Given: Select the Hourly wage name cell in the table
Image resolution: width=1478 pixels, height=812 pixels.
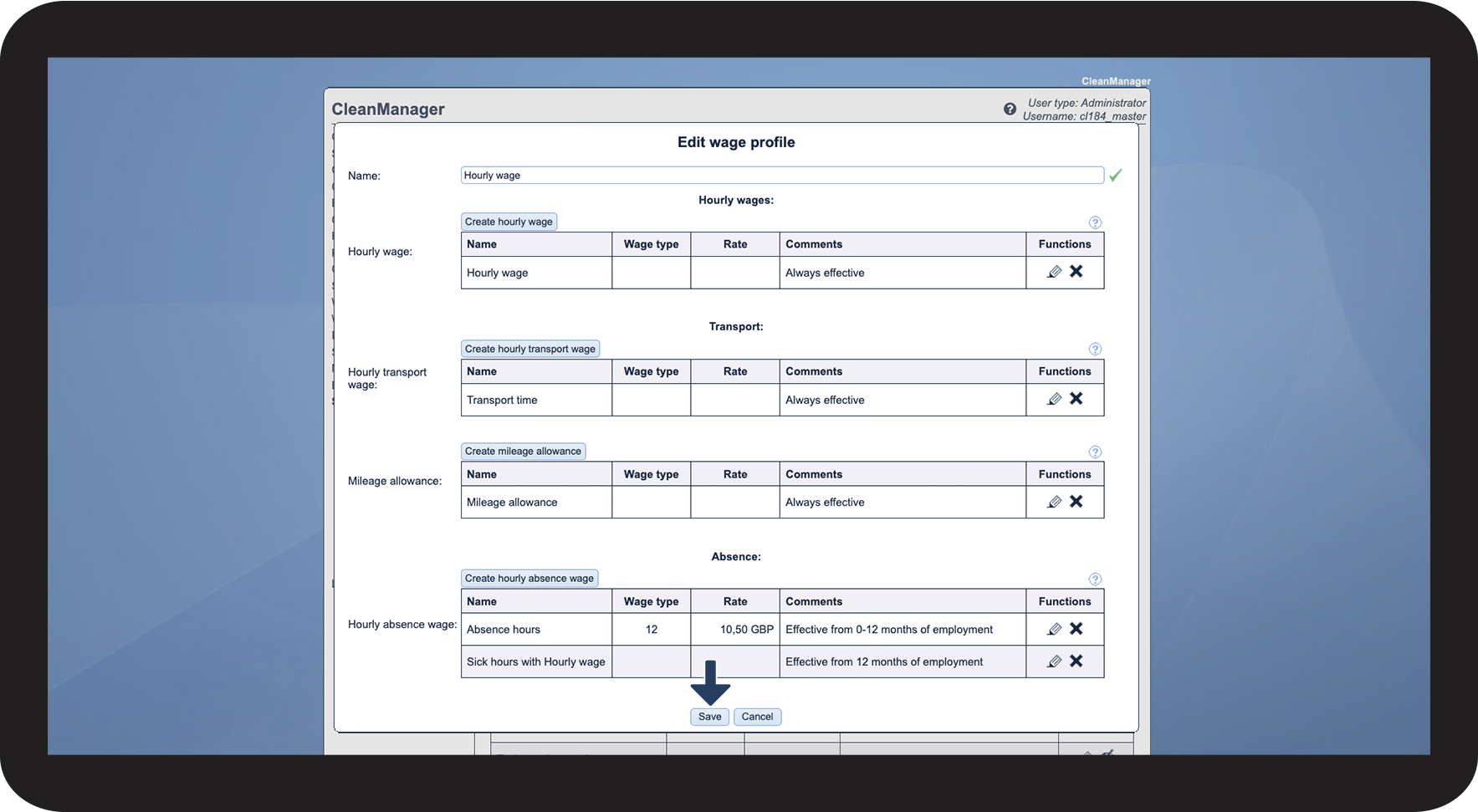Looking at the screenshot, I should 536,273.
